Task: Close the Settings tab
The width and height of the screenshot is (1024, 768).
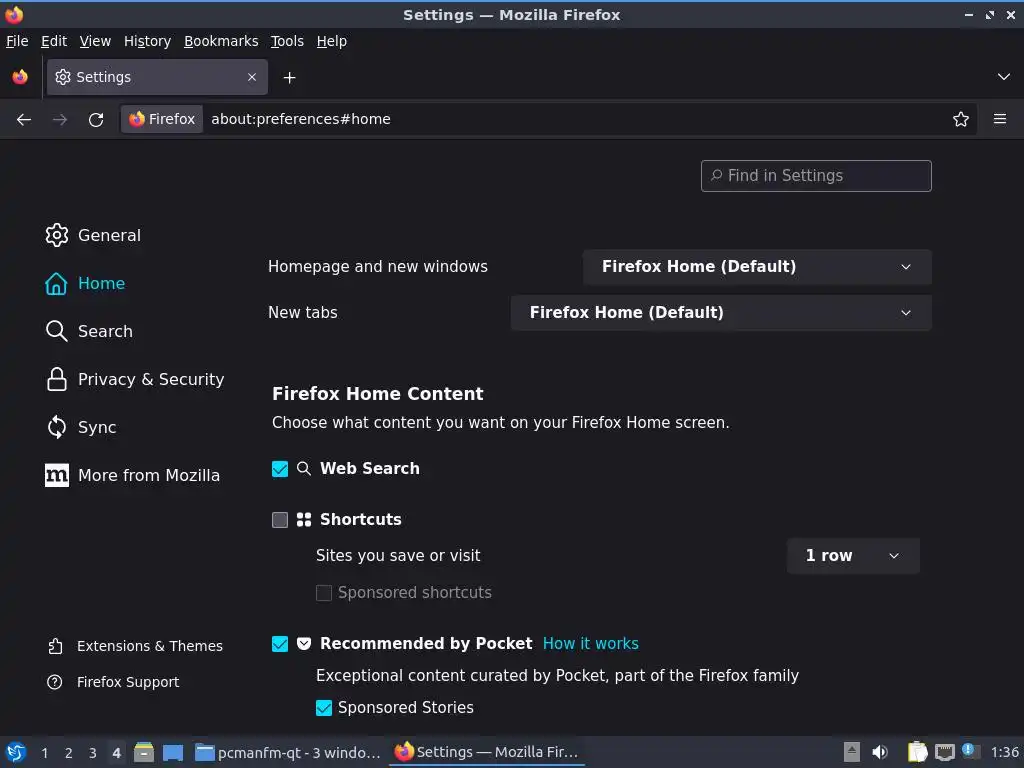Action: 252,77
